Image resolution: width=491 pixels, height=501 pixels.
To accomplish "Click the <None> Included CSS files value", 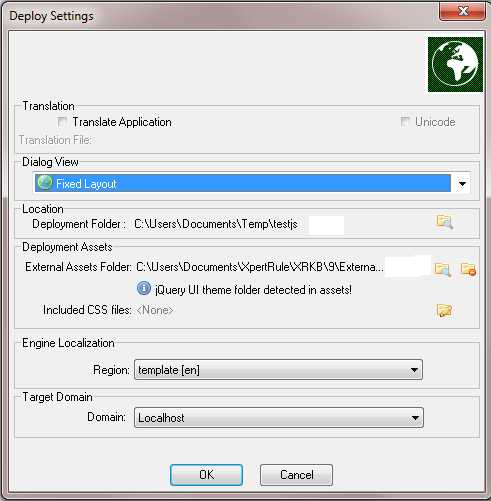I will (x=155, y=310).
